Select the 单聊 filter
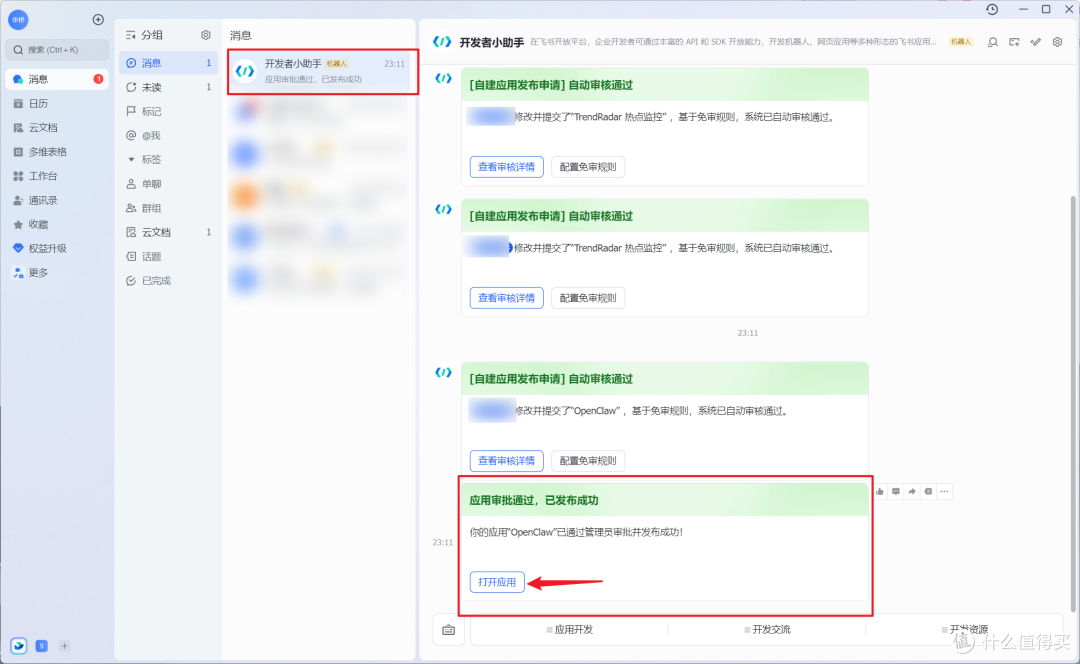Viewport: 1080px width, 664px height. pos(168,184)
